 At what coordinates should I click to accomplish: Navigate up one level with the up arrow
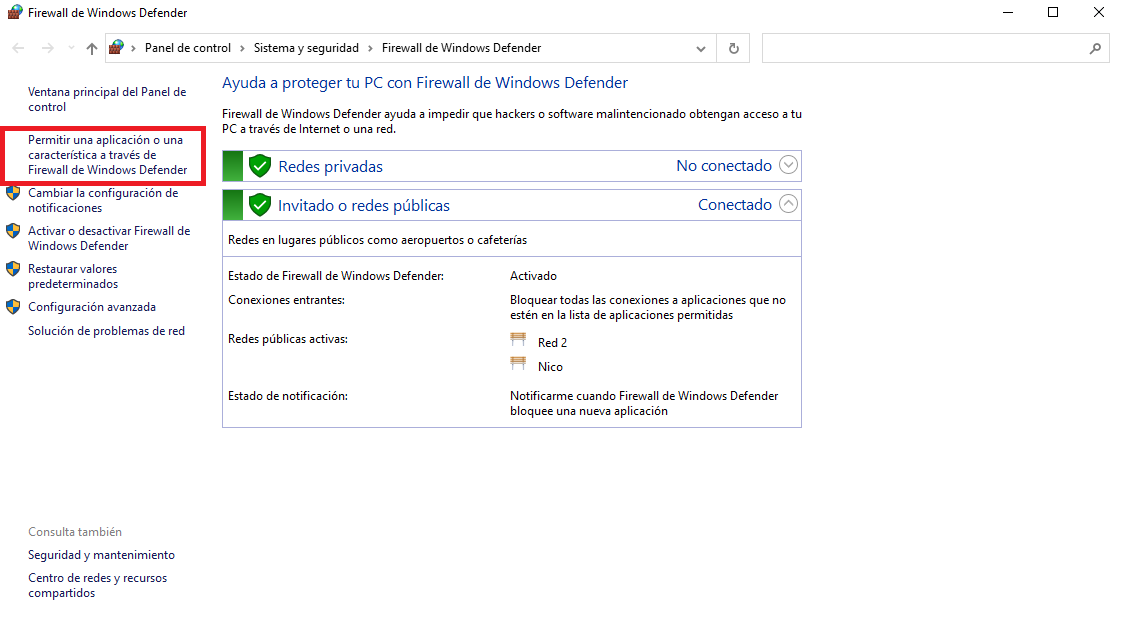pyautogui.click(x=92, y=48)
